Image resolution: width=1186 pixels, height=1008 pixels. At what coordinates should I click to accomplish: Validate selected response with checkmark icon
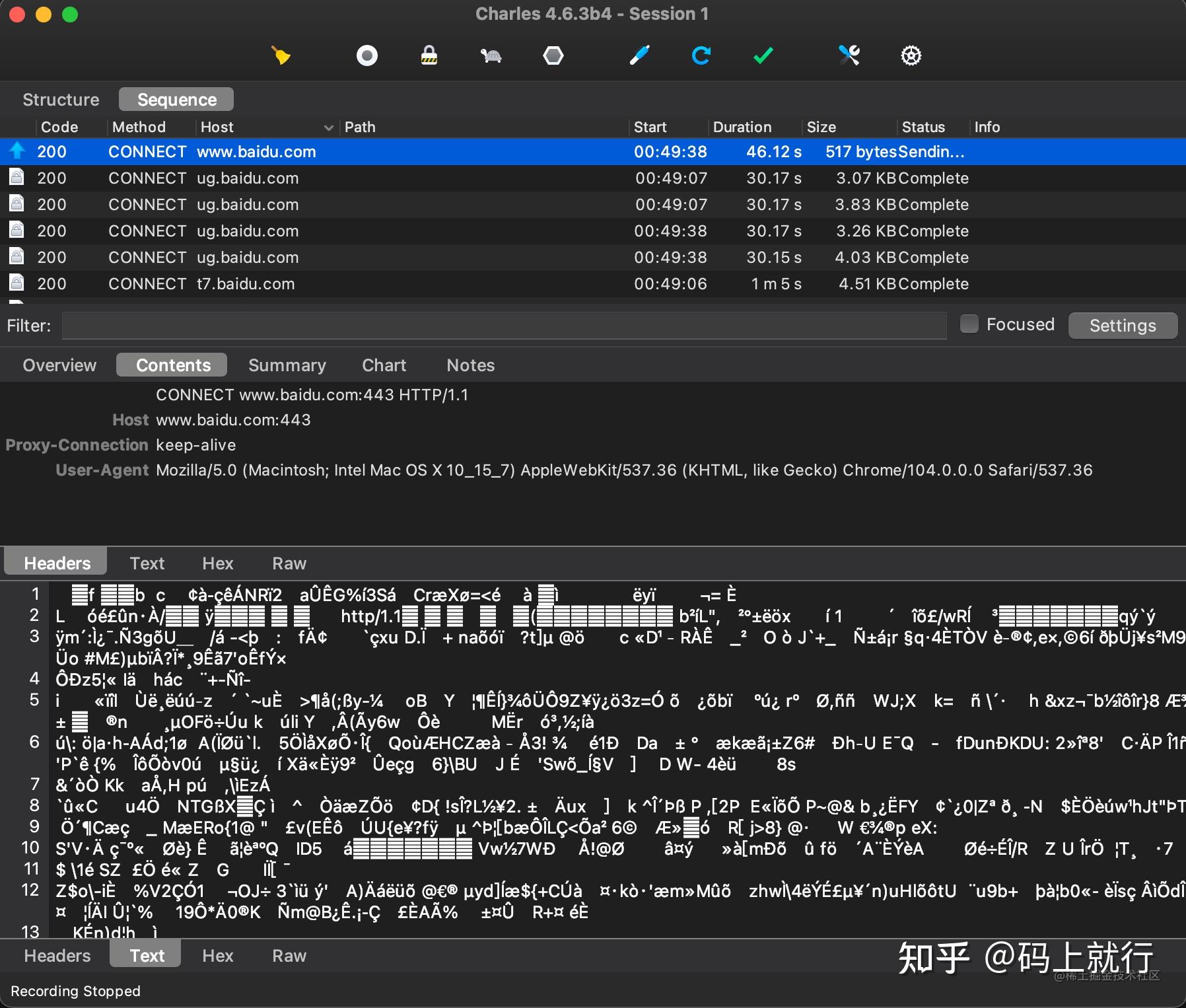click(x=763, y=55)
